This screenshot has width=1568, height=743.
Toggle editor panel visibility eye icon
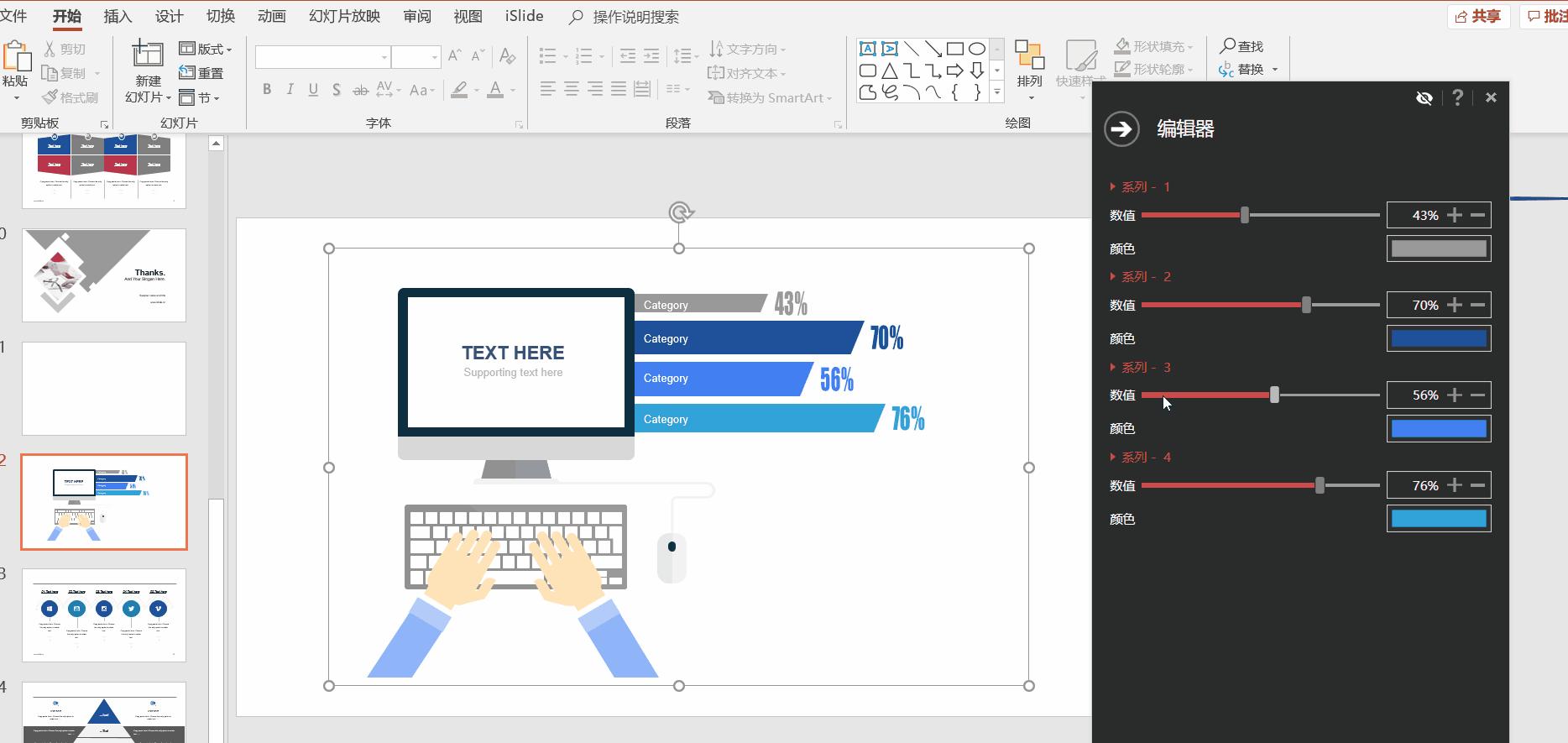click(1424, 97)
